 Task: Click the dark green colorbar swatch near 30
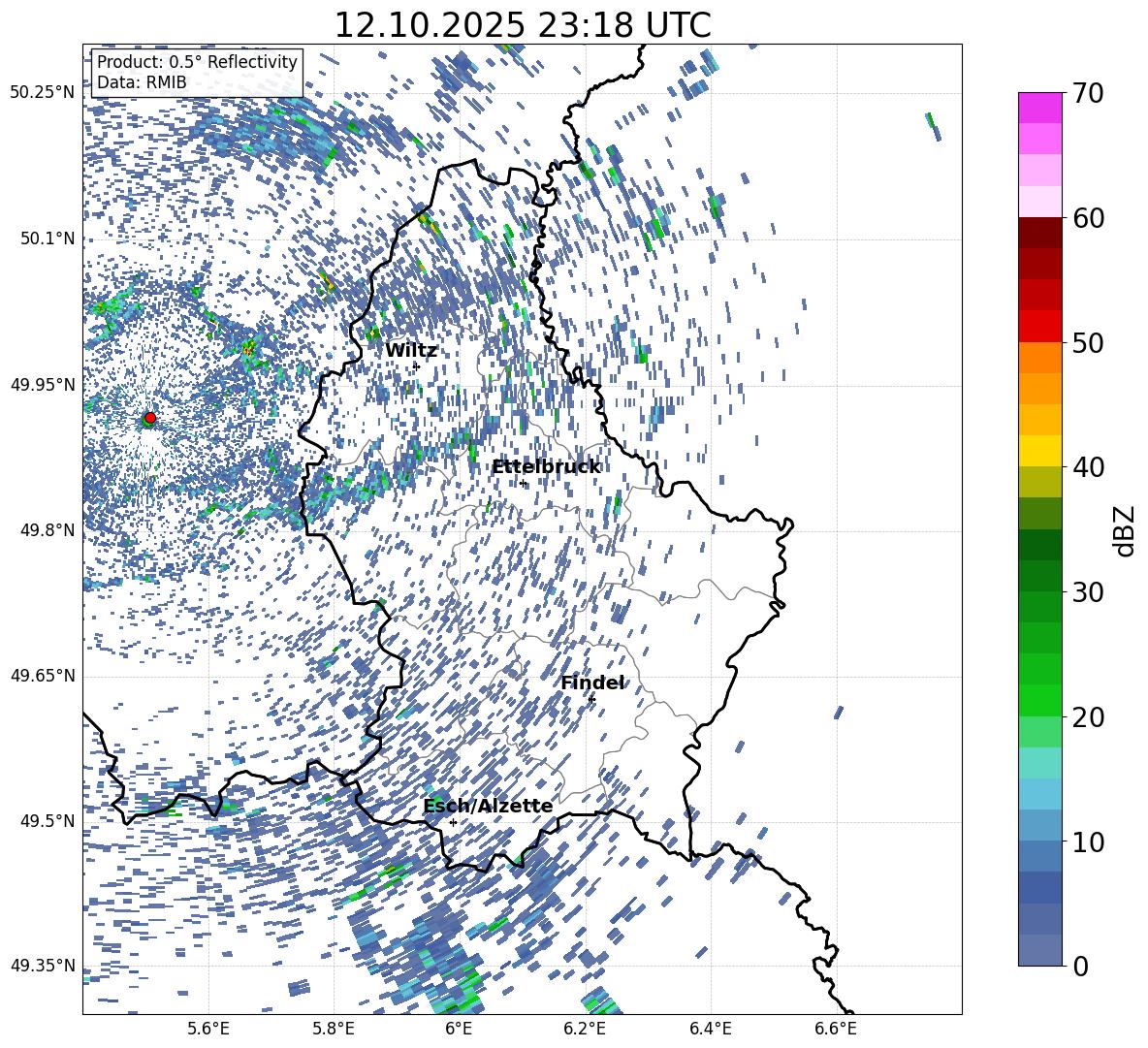click(x=1039, y=576)
